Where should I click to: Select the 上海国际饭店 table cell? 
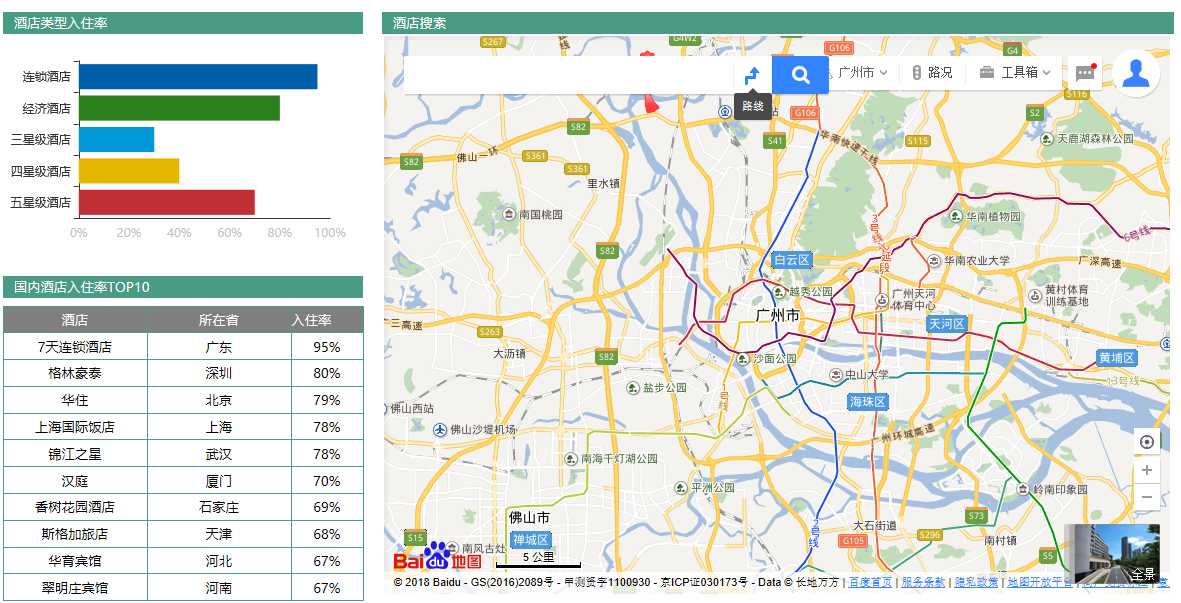(x=75, y=428)
